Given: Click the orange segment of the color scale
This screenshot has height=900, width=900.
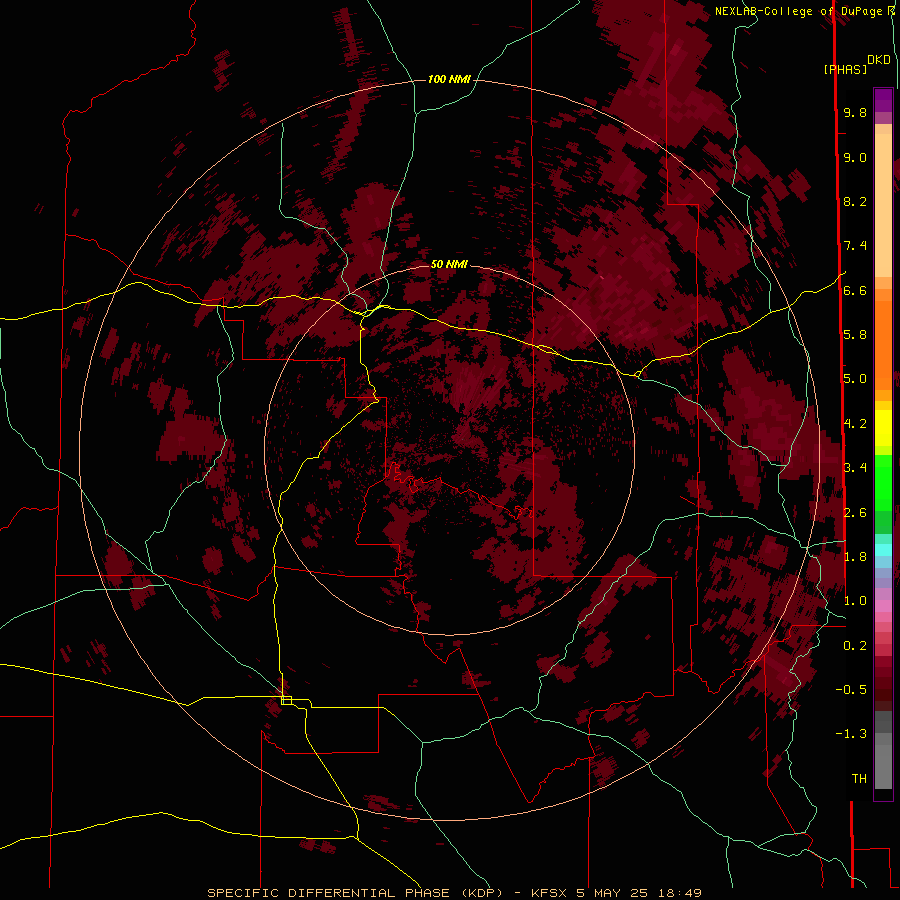Looking at the screenshot, I should pyautogui.click(x=883, y=345).
